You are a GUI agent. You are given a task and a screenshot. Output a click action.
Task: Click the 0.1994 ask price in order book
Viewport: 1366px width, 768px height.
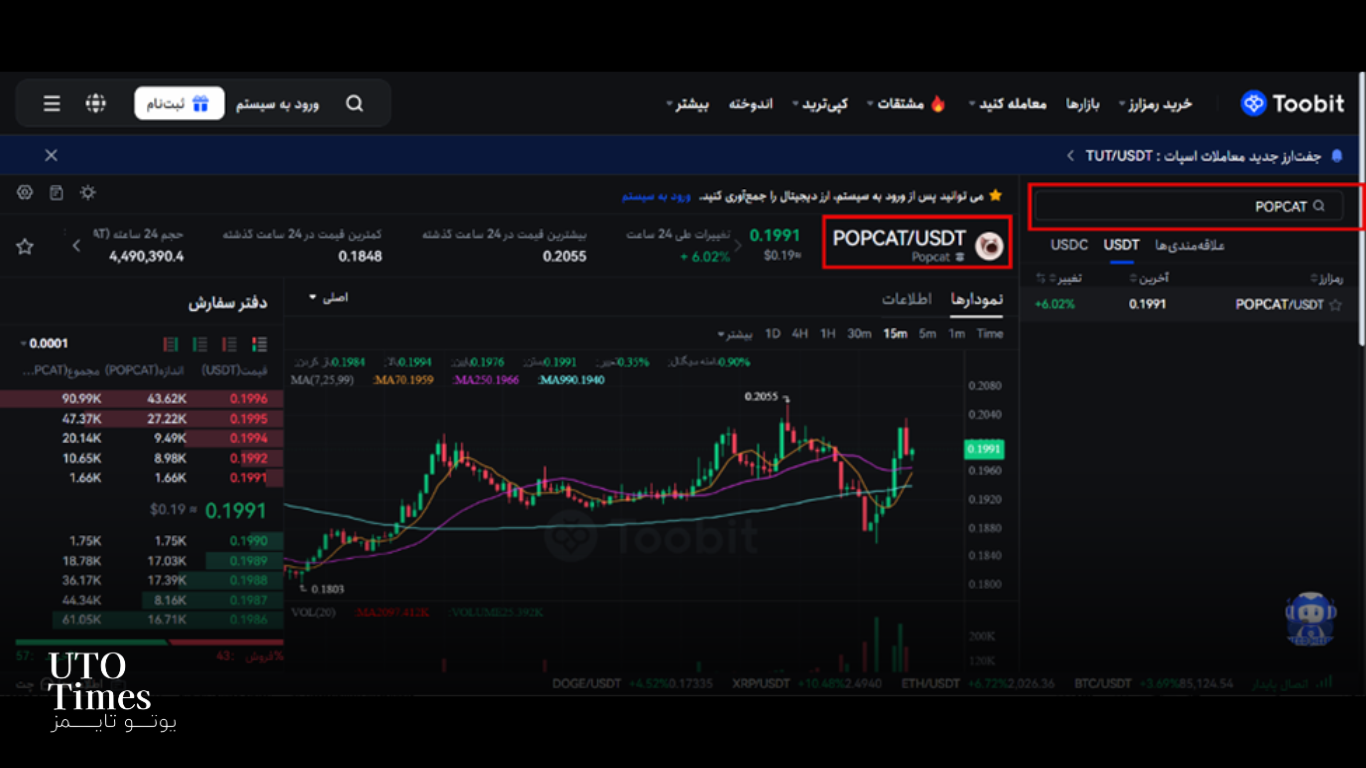(249, 439)
